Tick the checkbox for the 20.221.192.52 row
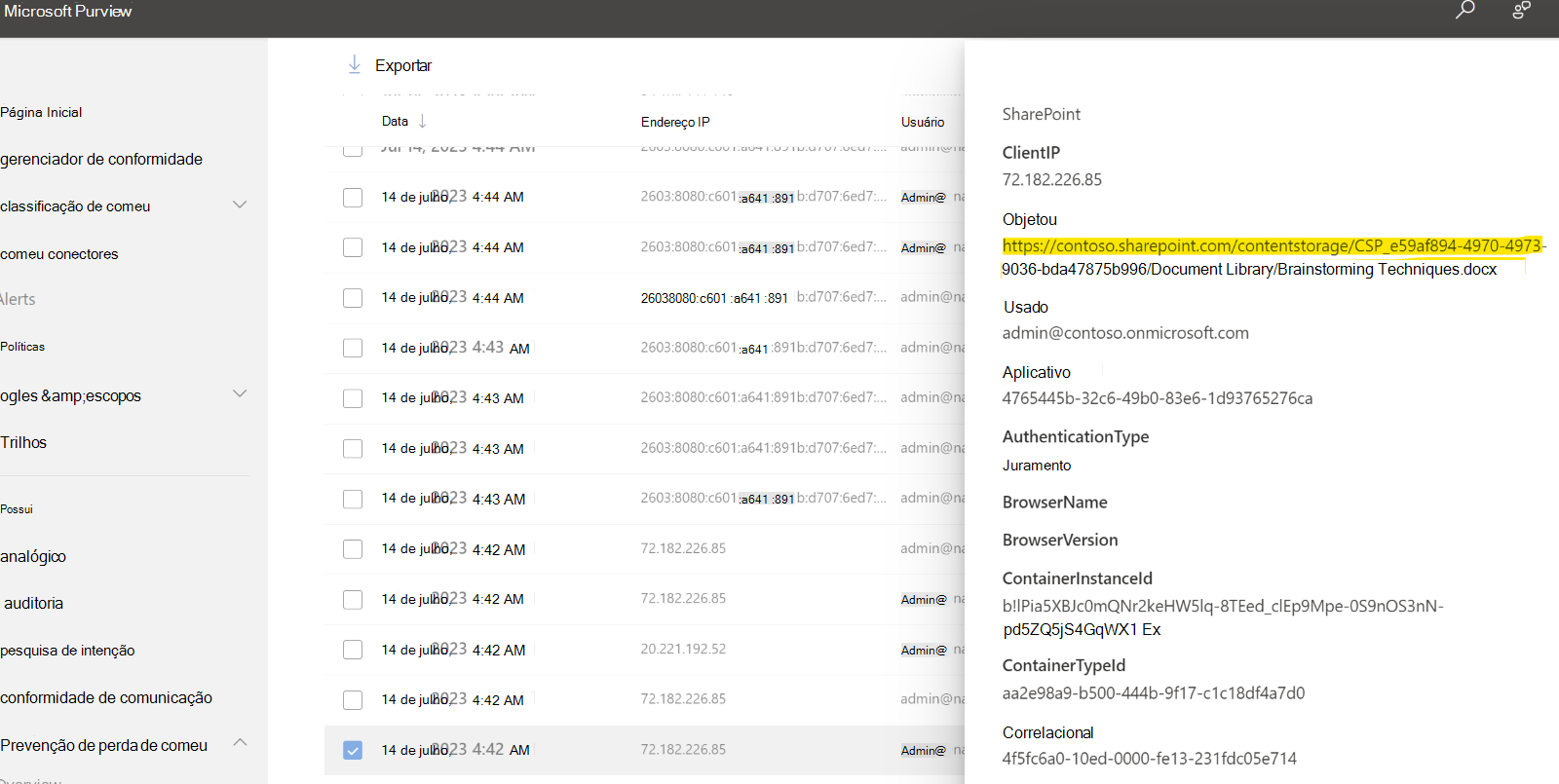 353,650
